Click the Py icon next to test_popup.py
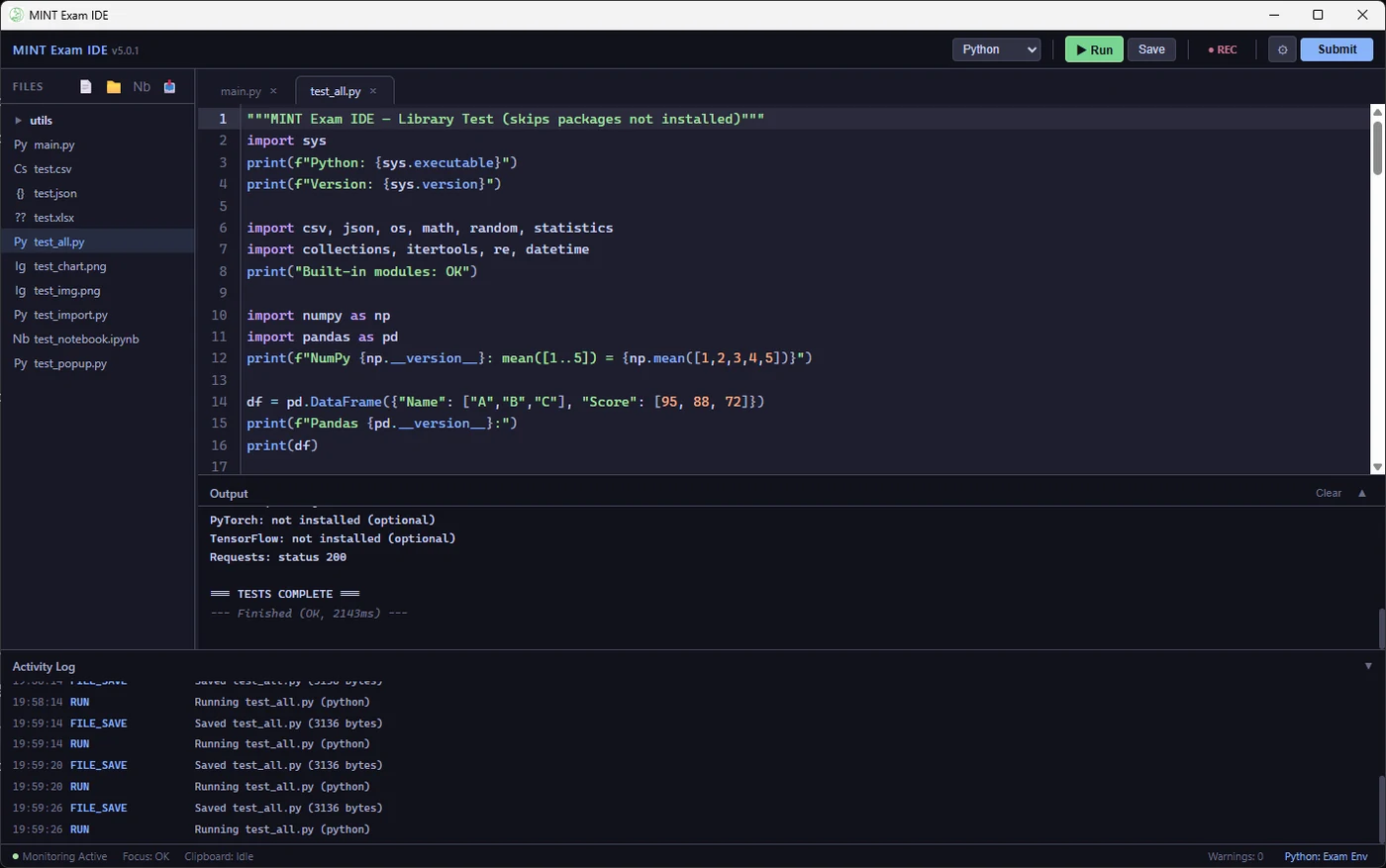This screenshot has width=1386, height=868. (21, 363)
